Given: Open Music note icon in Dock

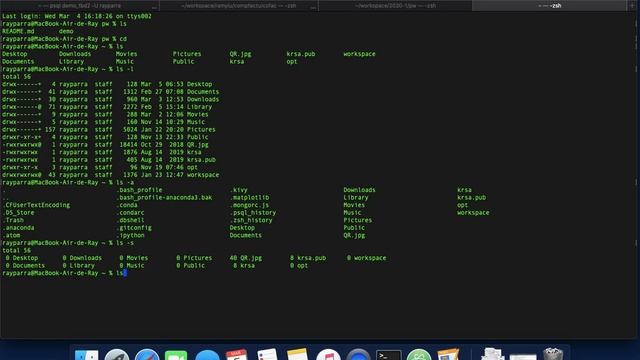Looking at the screenshot, I should 328,354.
